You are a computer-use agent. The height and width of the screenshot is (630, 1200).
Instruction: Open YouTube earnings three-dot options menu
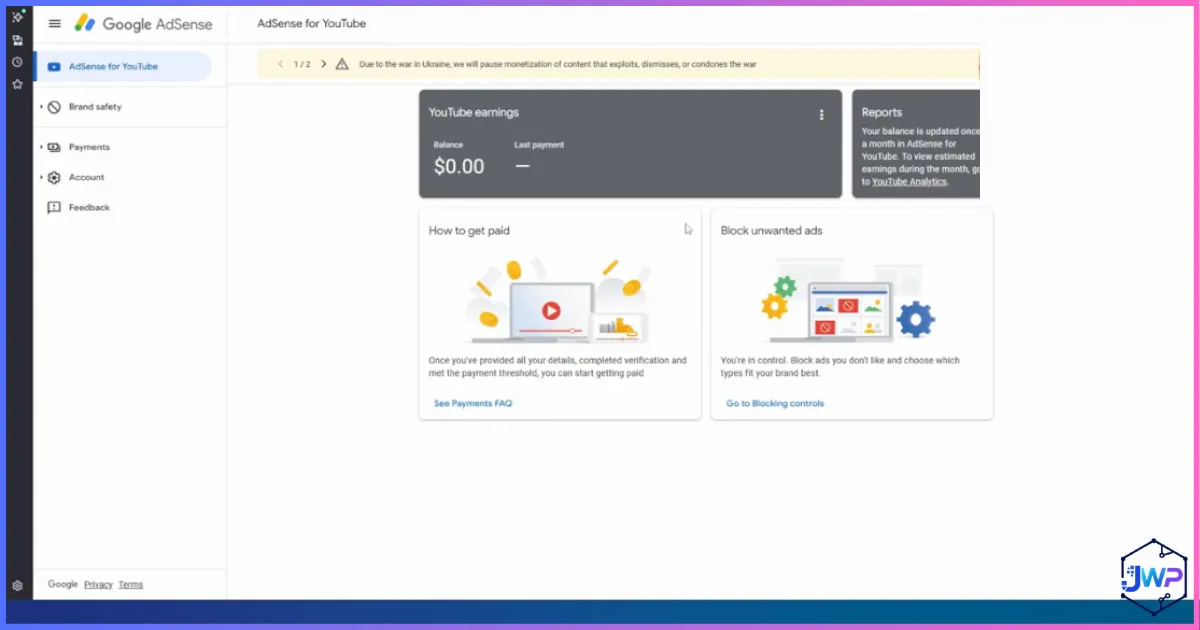[822, 115]
